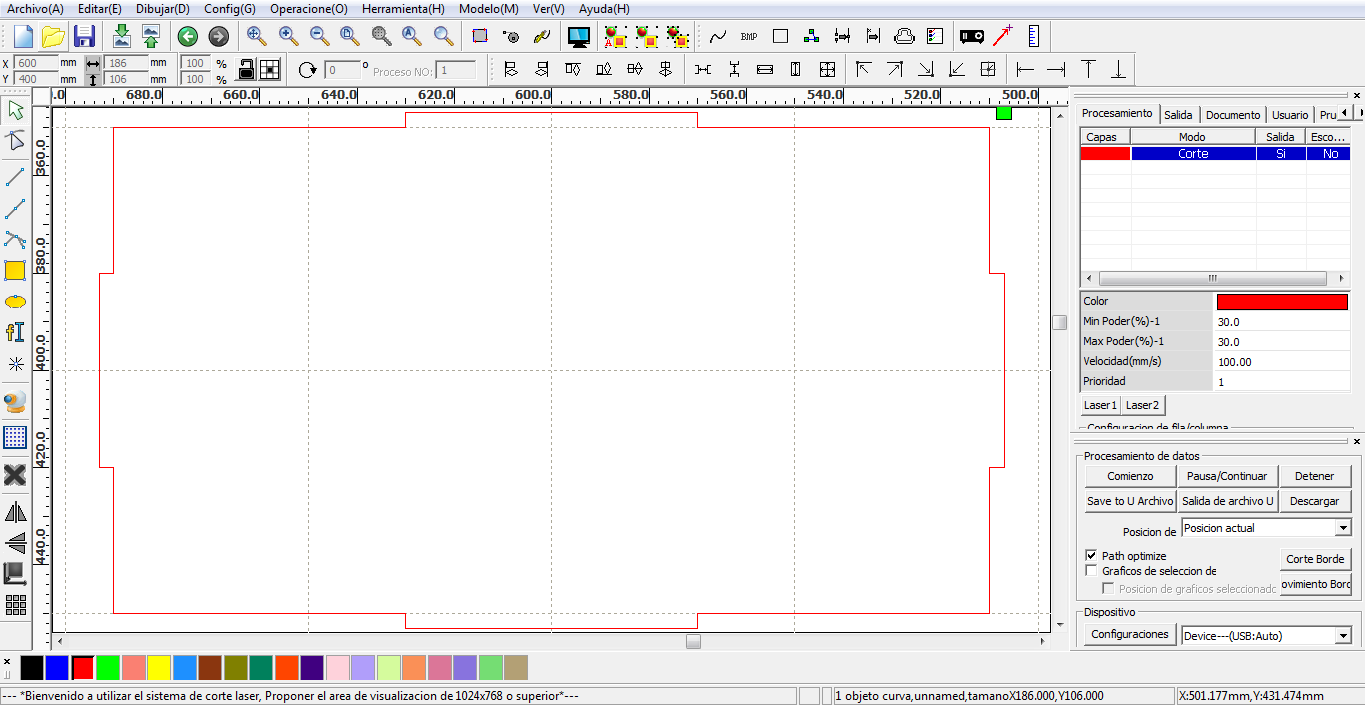This screenshot has width=1365, height=705.
Task: Switch to the Salida tab
Action: click(1178, 115)
